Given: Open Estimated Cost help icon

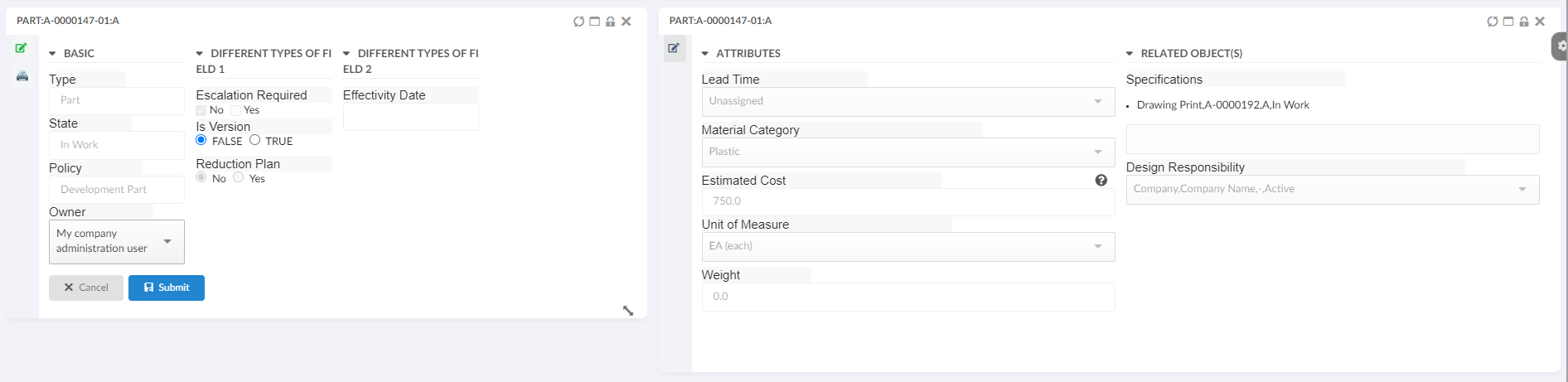Looking at the screenshot, I should (x=1101, y=181).
